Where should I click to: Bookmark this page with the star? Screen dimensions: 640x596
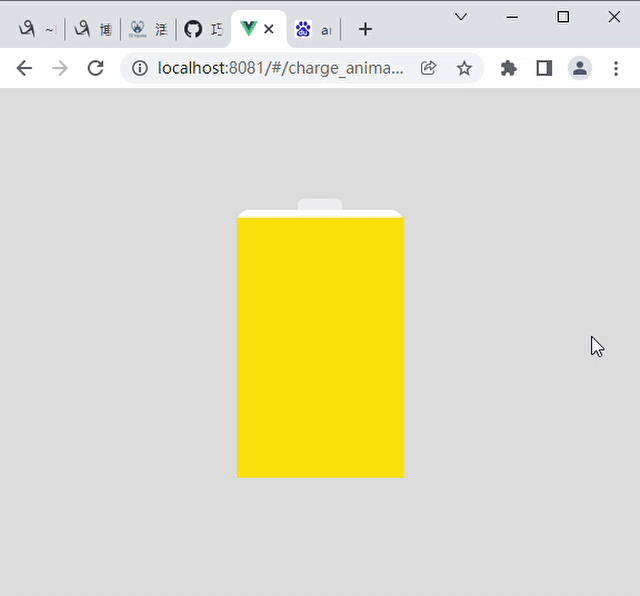click(464, 68)
